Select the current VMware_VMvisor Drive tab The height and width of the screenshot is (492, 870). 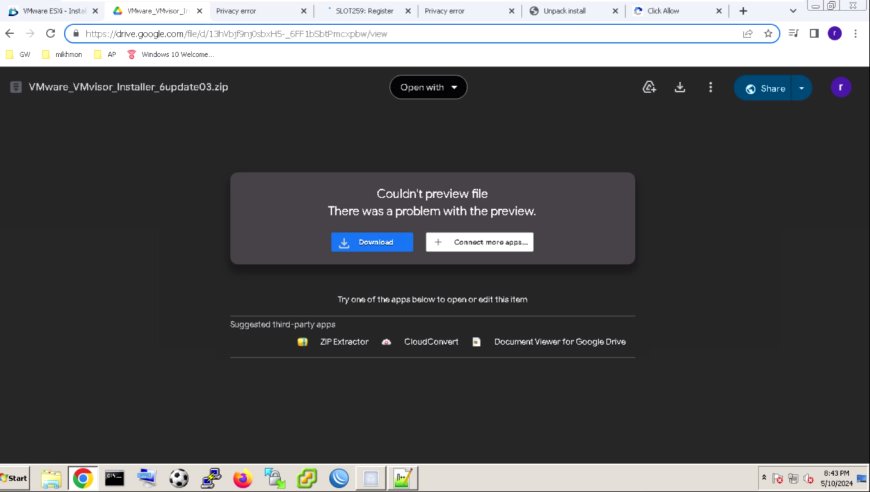tap(157, 11)
